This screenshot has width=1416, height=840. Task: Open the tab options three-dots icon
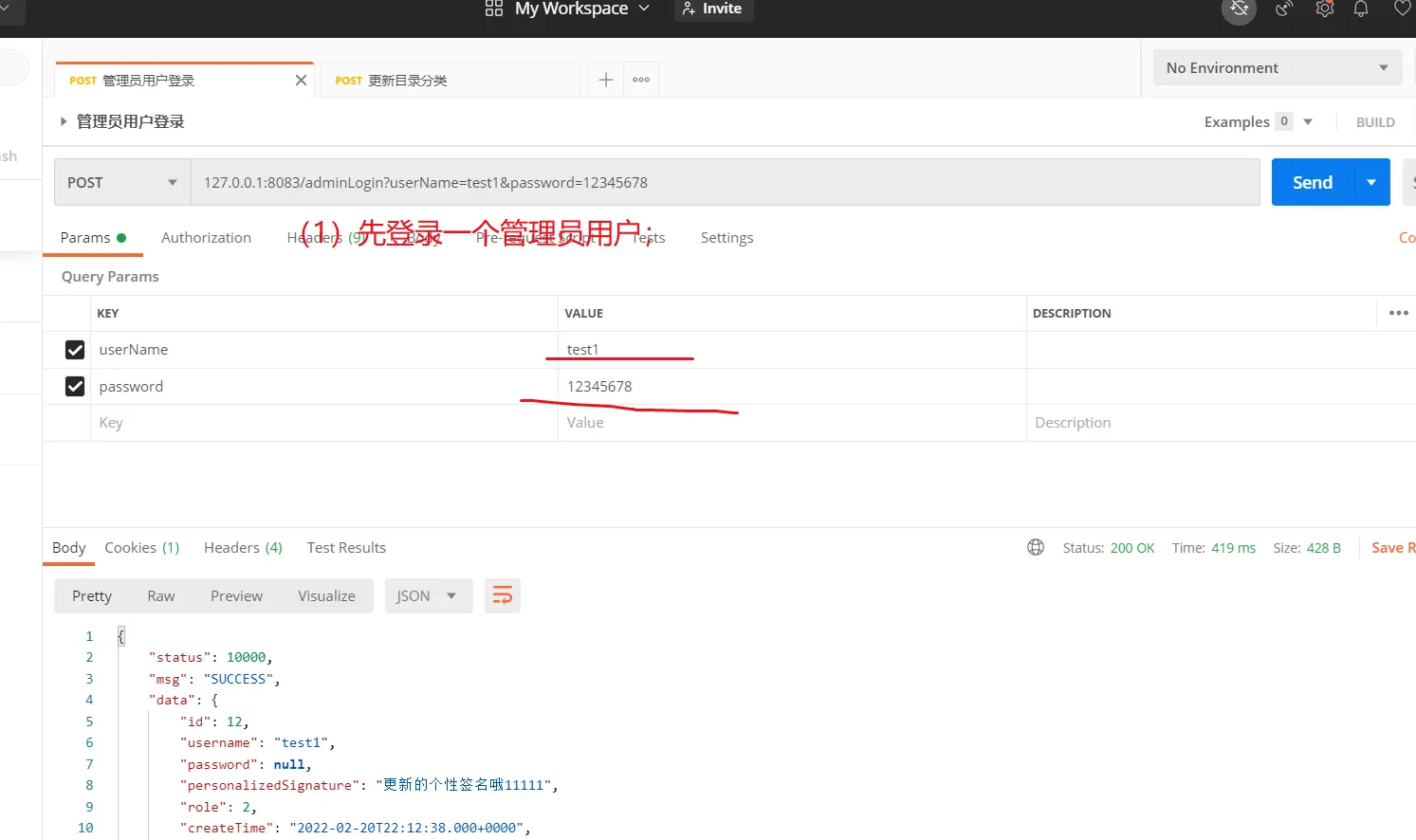641,80
